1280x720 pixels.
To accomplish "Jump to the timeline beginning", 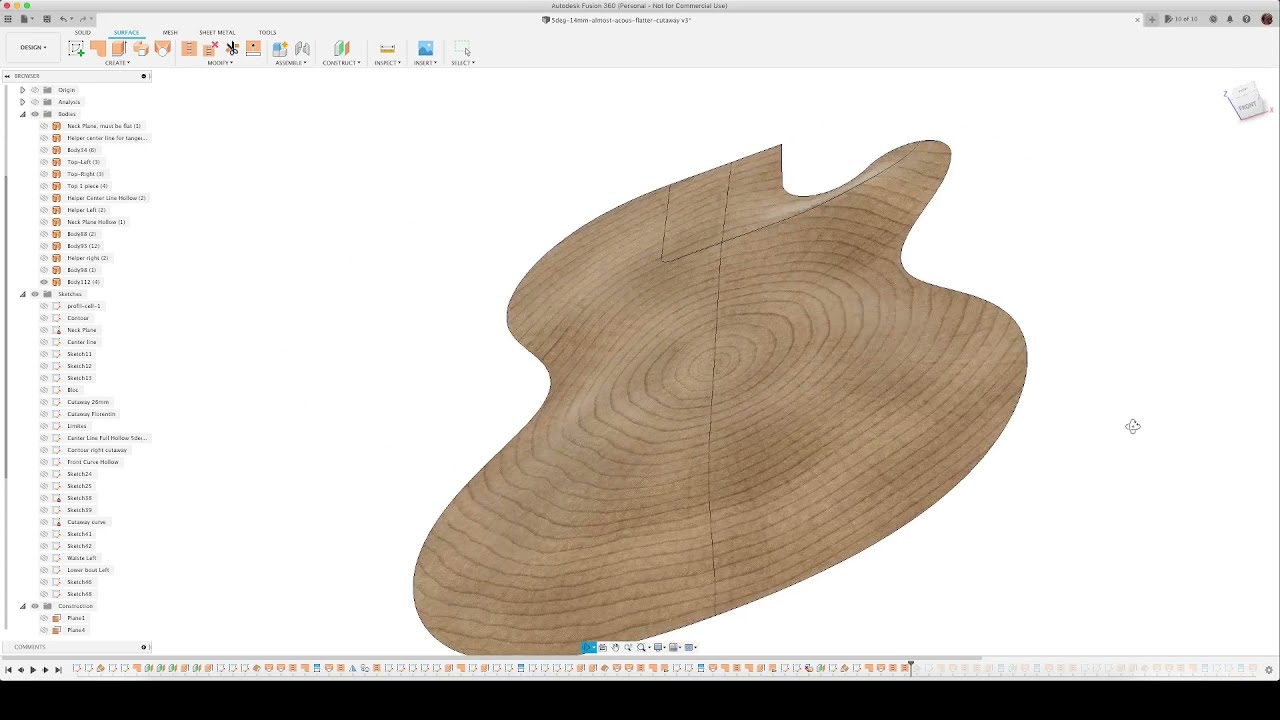I will coord(8,670).
